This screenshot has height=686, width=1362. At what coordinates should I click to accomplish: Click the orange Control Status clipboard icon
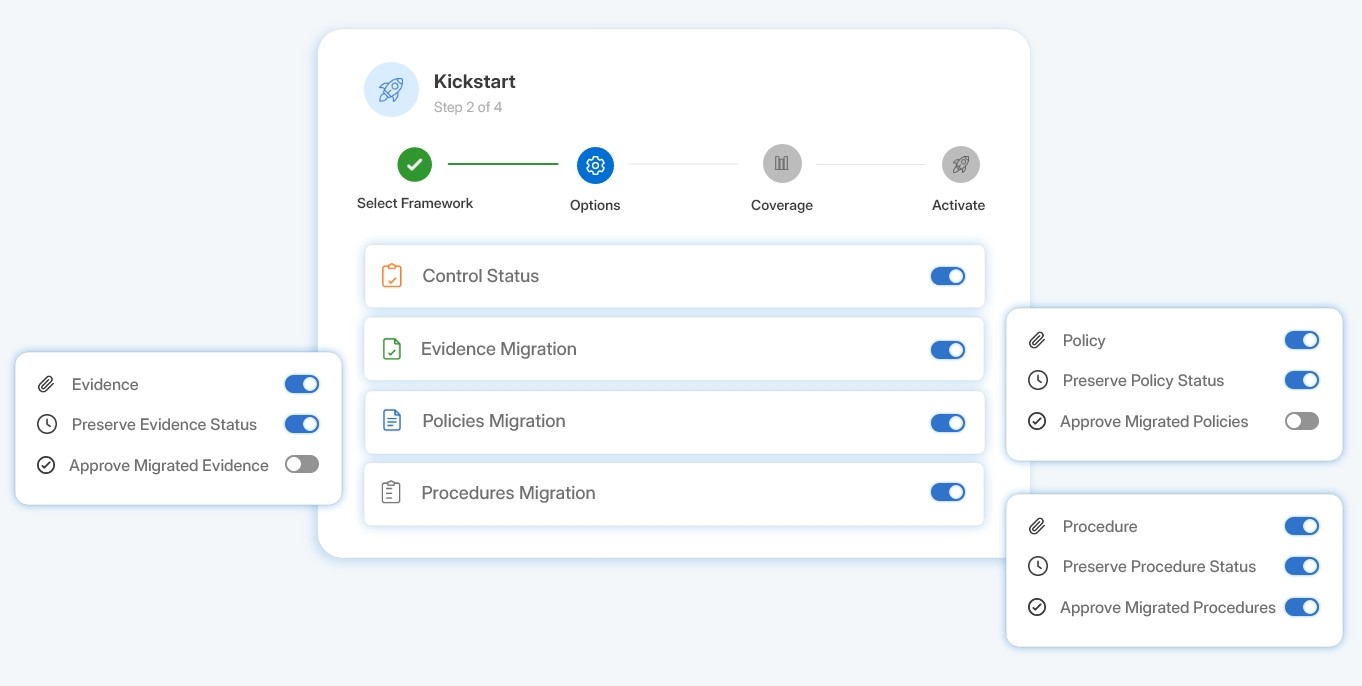pyautogui.click(x=392, y=276)
